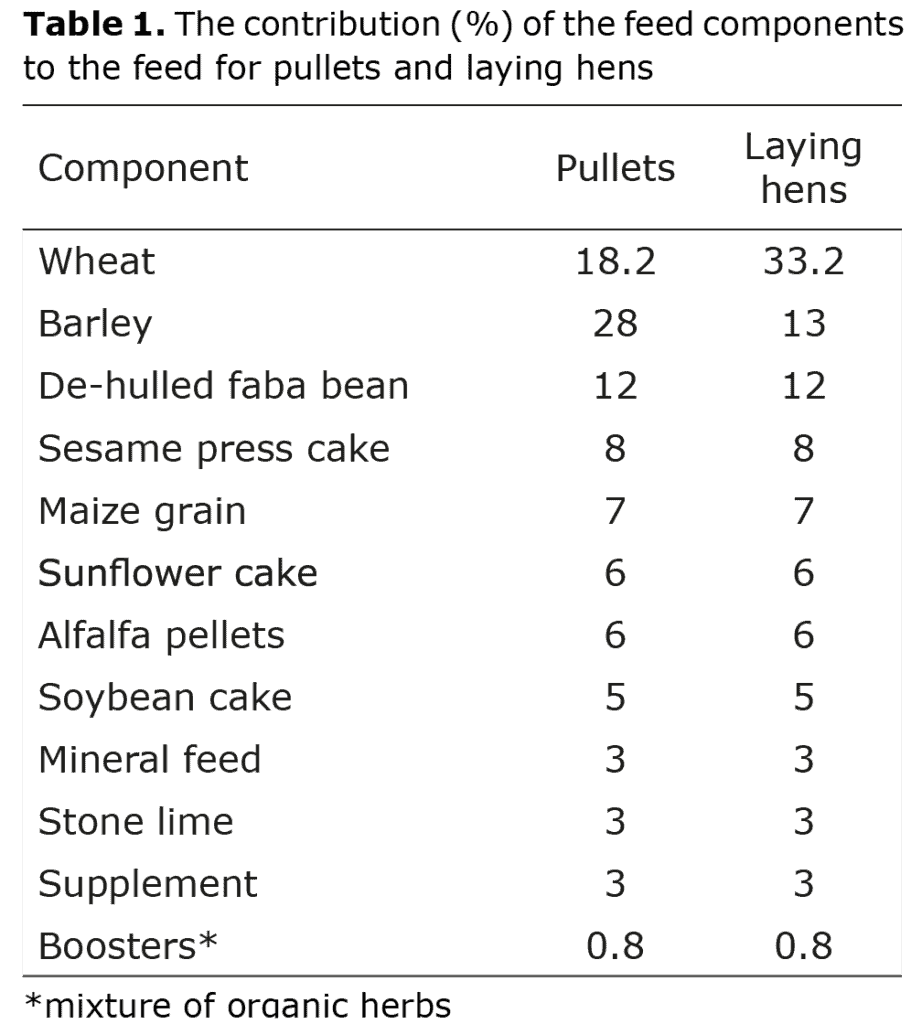This screenshot has height=1024, width=922.
Task: Select the Barley row label
Action: [x=95, y=324]
